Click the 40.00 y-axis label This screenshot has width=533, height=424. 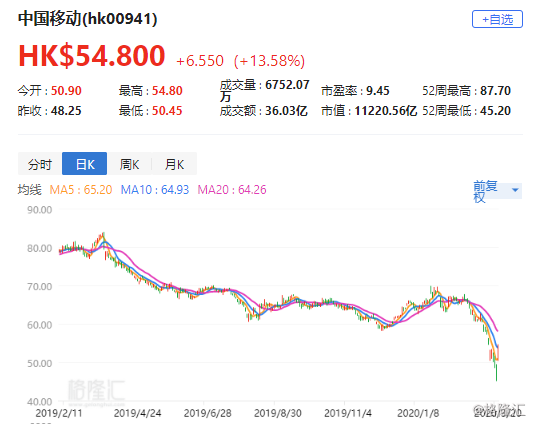coord(40,402)
